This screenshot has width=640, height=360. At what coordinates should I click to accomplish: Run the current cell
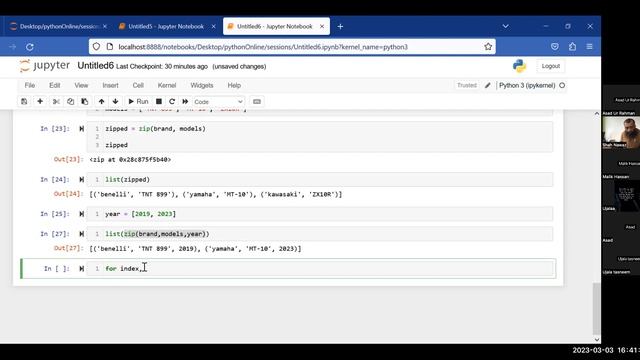[x=138, y=101]
